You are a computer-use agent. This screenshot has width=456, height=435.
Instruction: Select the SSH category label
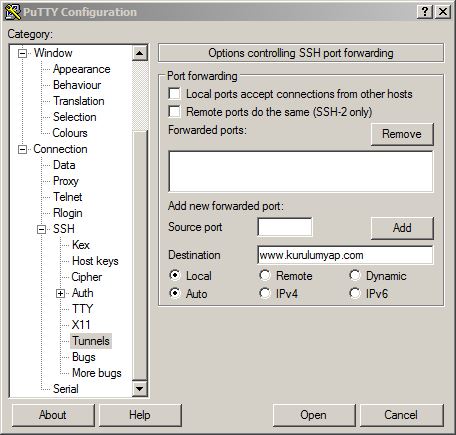click(64, 229)
